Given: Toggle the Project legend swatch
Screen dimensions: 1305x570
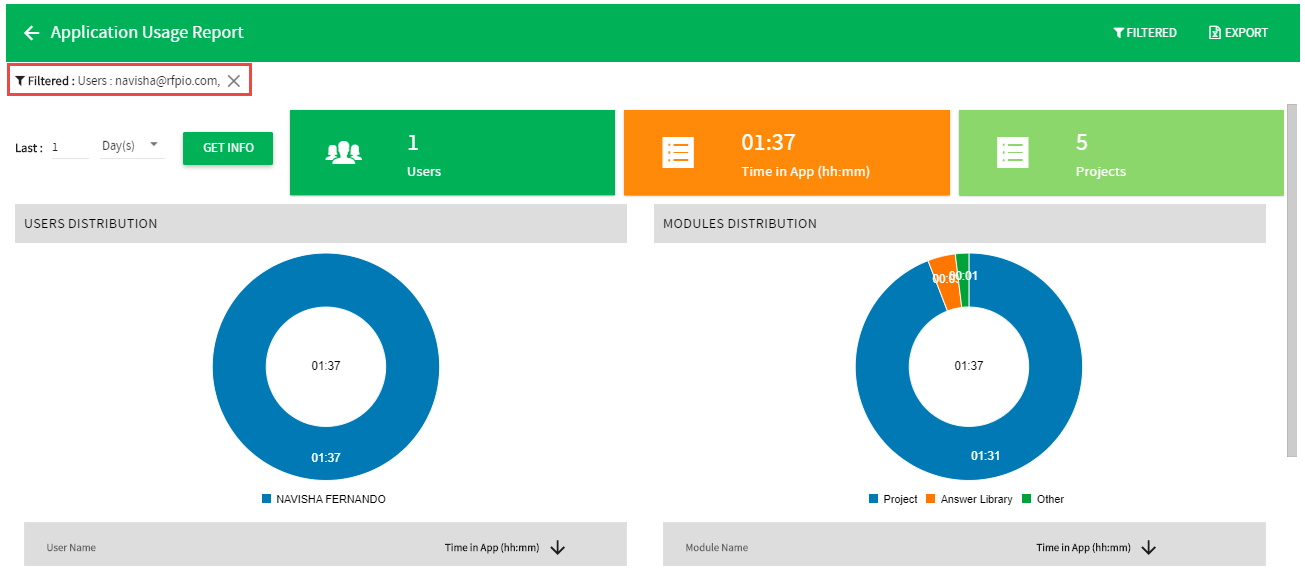Looking at the screenshot, I should click(x=874, y=499).
